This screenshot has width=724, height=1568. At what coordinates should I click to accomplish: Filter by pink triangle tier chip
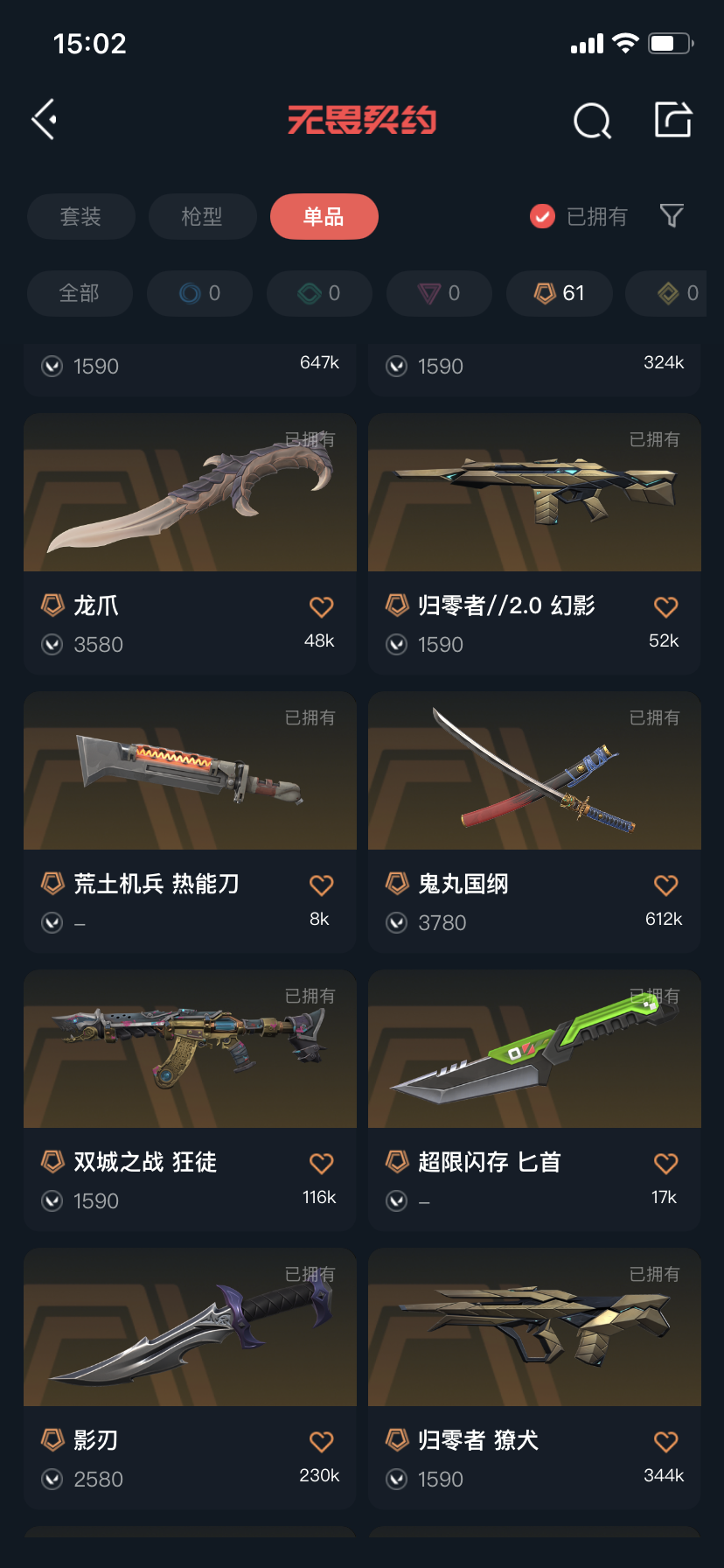439,293
